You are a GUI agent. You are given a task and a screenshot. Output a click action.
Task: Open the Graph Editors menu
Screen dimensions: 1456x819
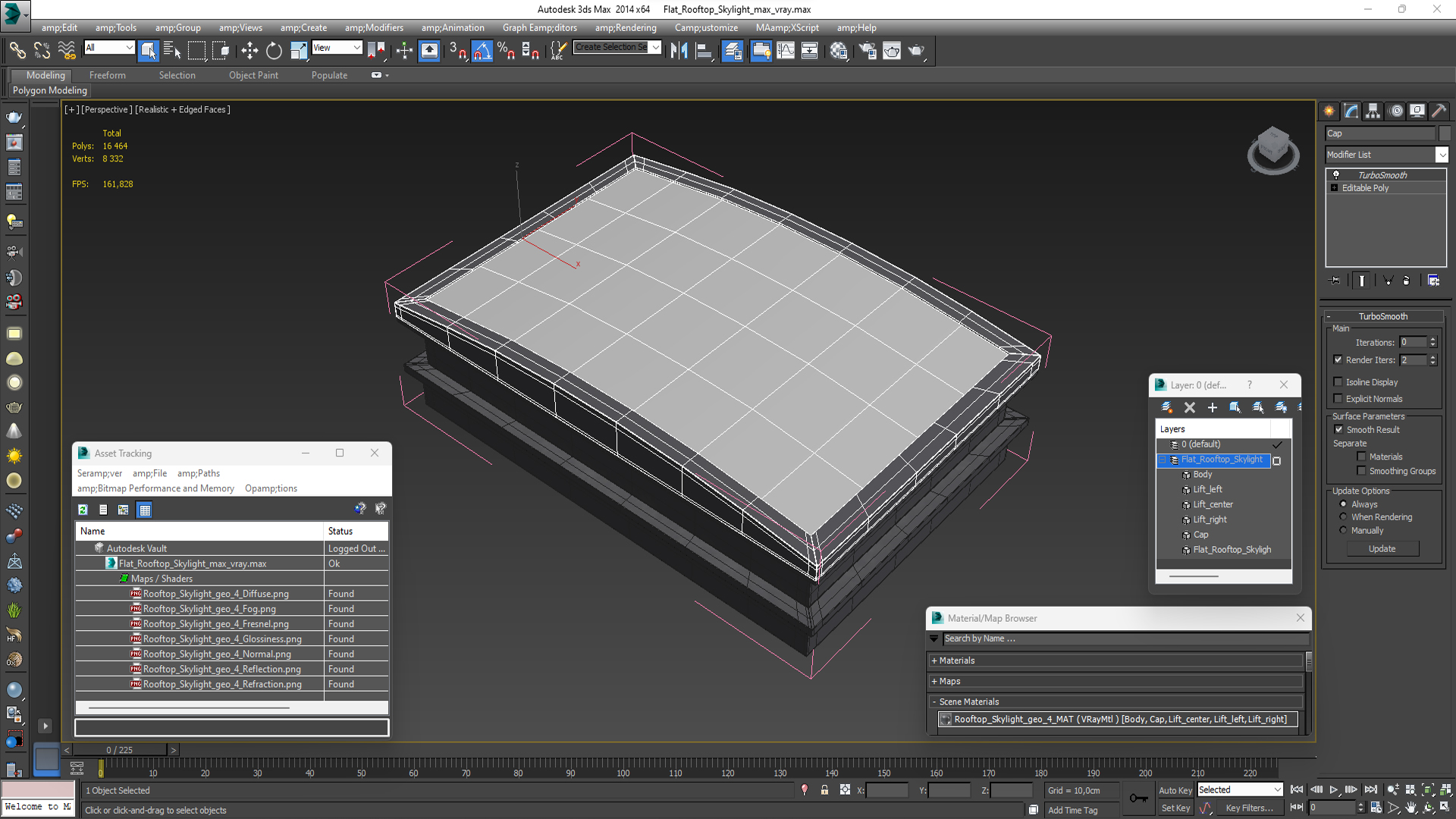(539, 28)
